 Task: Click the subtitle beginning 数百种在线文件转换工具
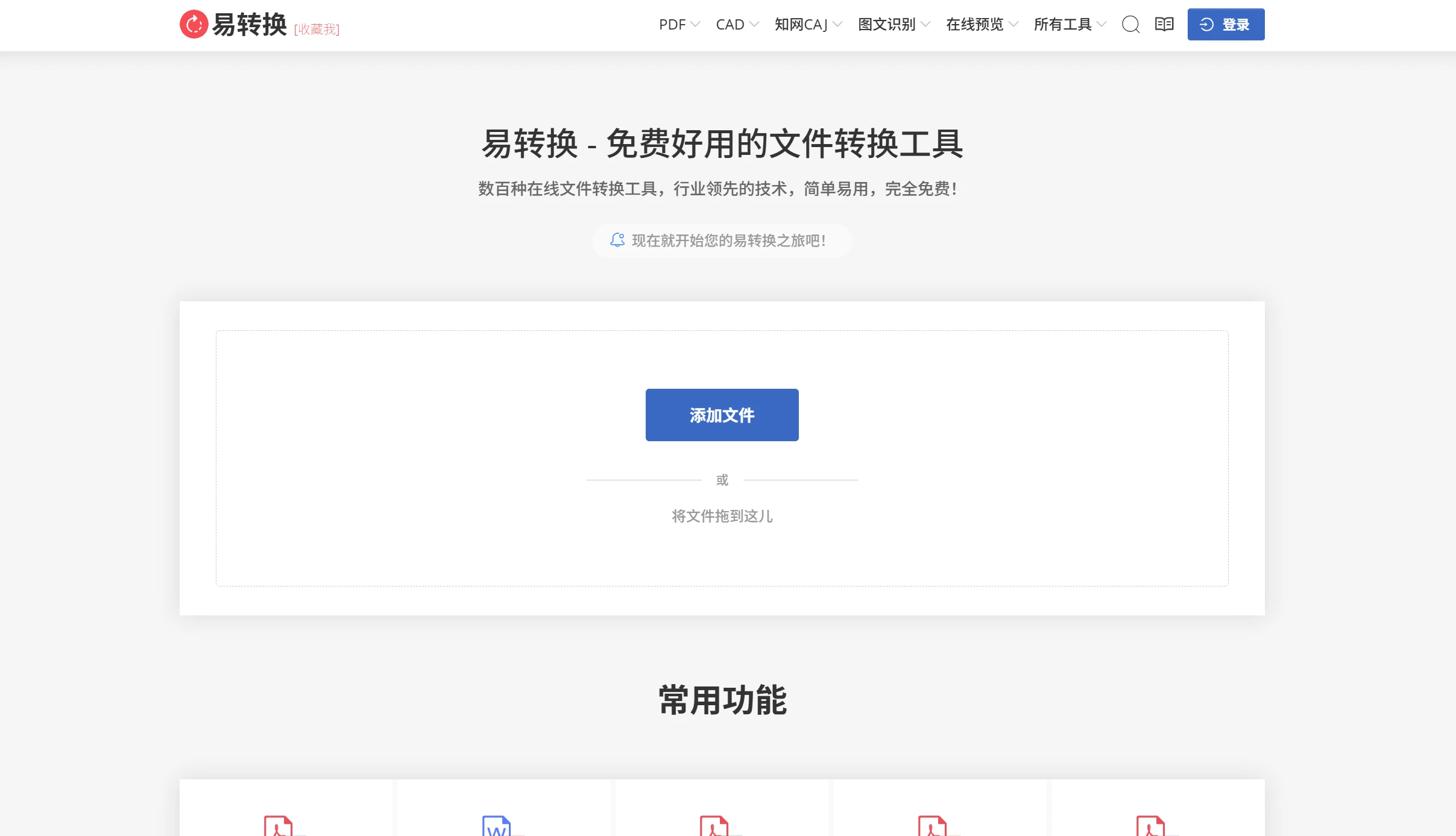point(717,189)
